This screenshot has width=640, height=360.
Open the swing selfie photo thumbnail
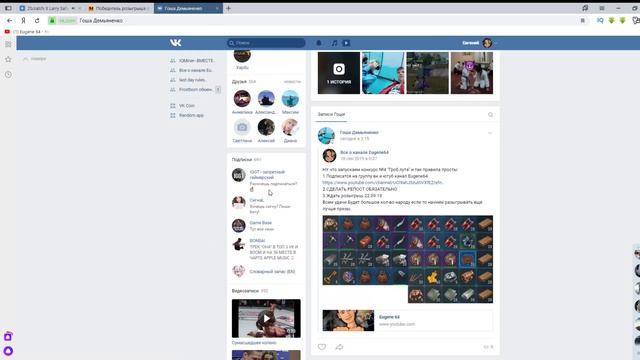(383, 73)
